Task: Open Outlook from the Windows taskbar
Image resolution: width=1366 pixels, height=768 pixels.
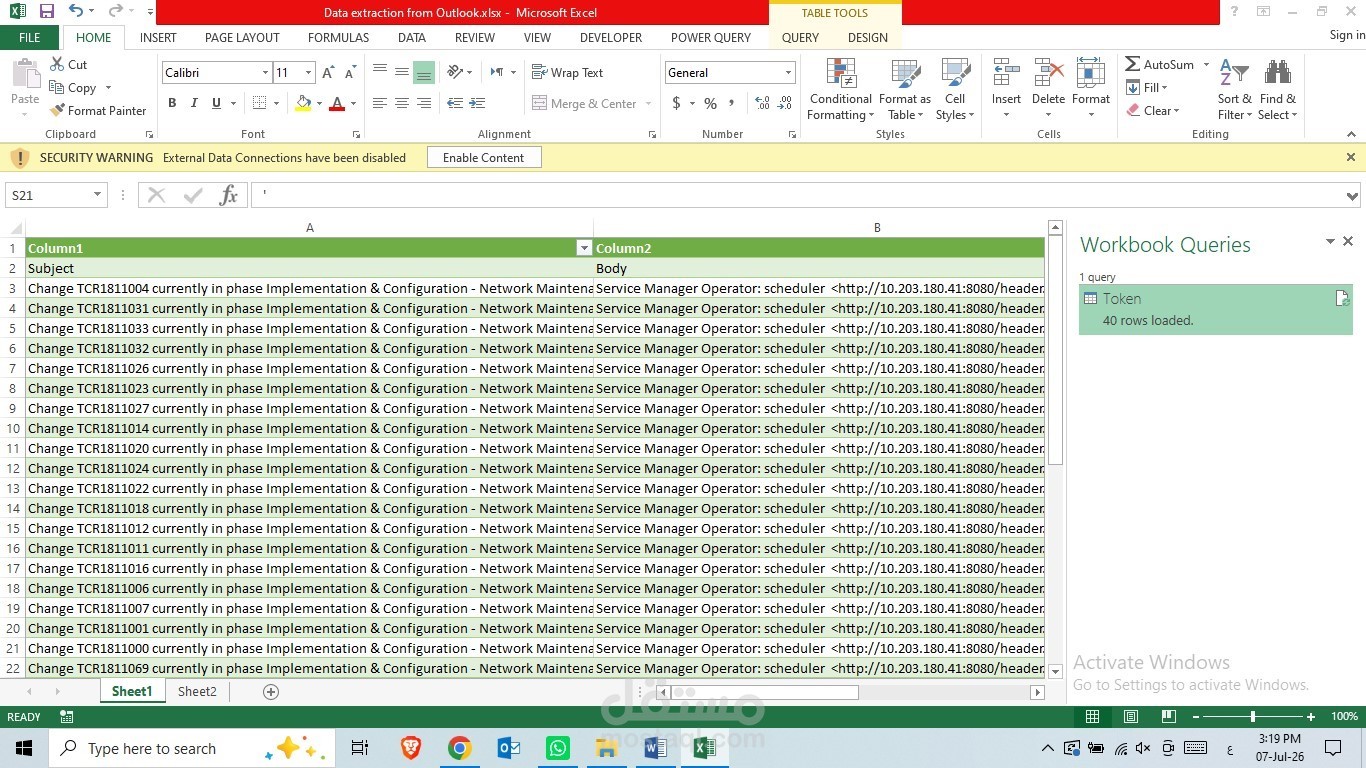Action: 509,748
